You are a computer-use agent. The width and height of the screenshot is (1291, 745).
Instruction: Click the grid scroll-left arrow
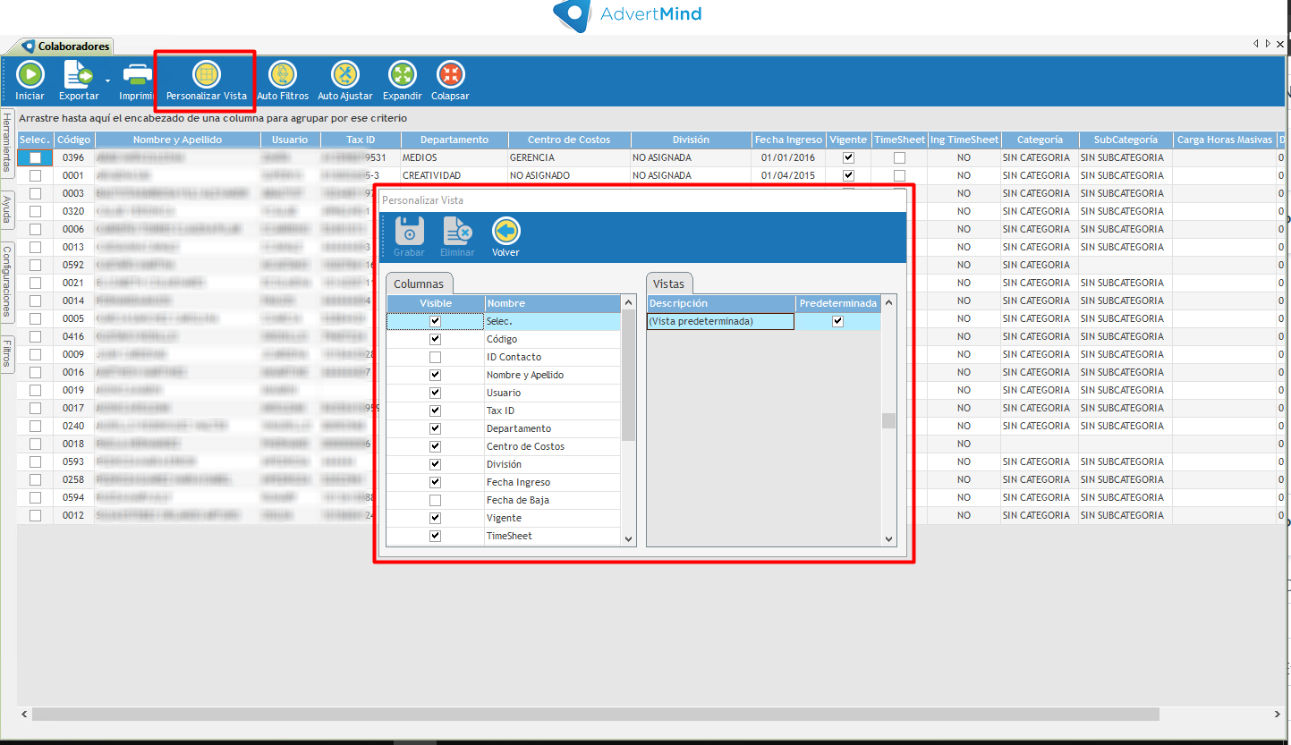click(24, 714)
